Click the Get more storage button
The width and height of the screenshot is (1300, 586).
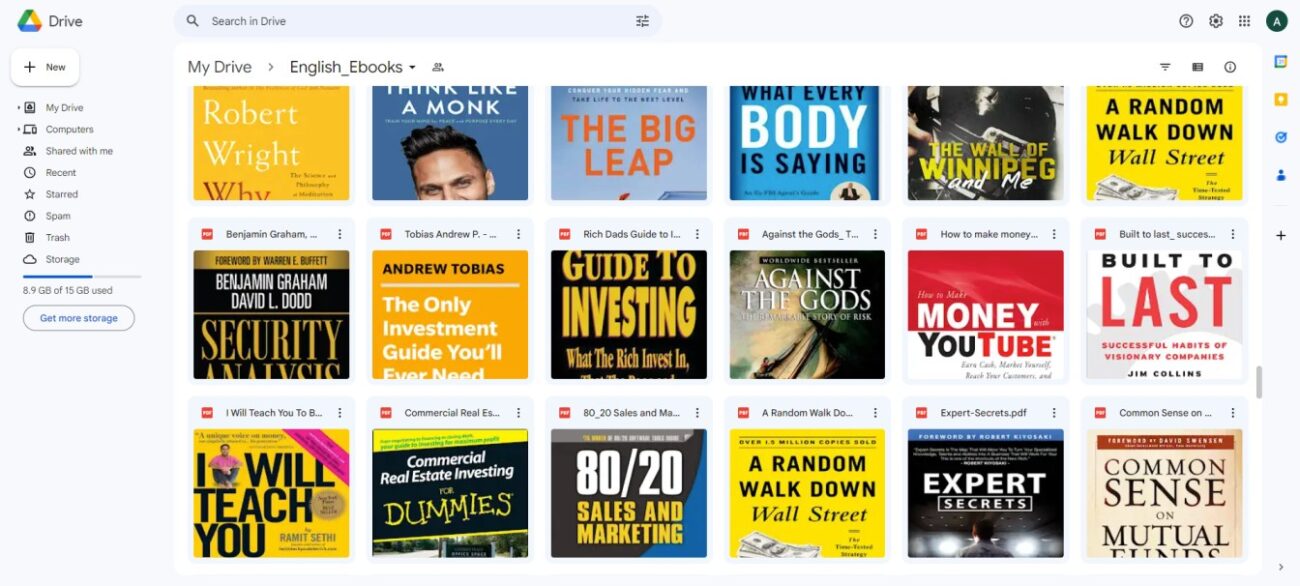[x=78, y=318]
